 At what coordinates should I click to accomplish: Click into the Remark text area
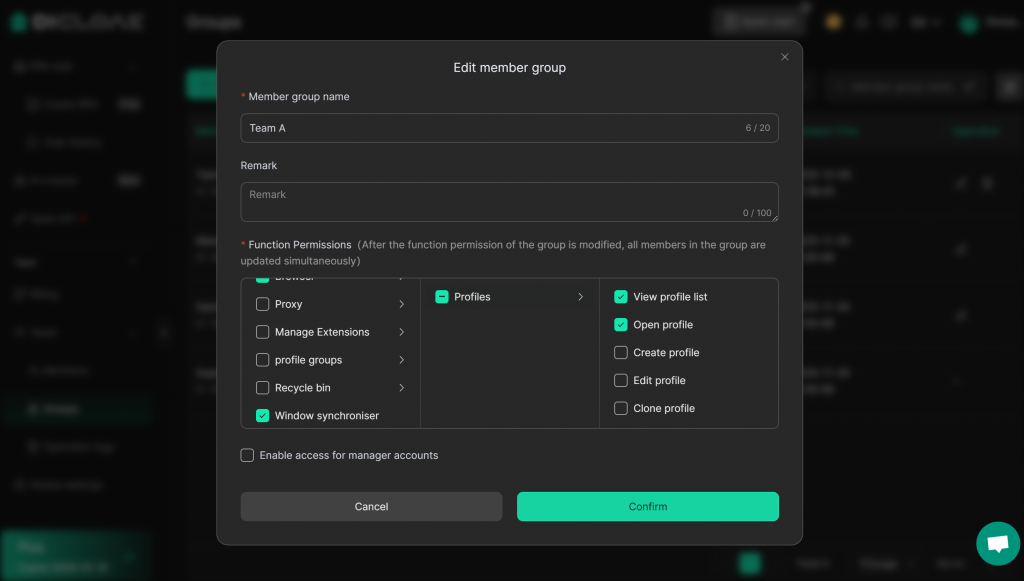(509, 201)
